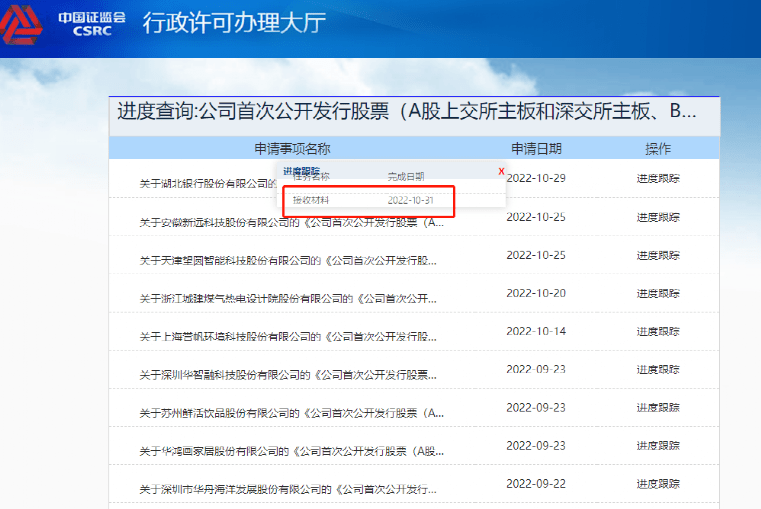The height and width of the screenshot is (509, 761).
Task: Click the 中国证监会 CSRC wordmark
Action: pyautogui.click(x=92, y=24)
